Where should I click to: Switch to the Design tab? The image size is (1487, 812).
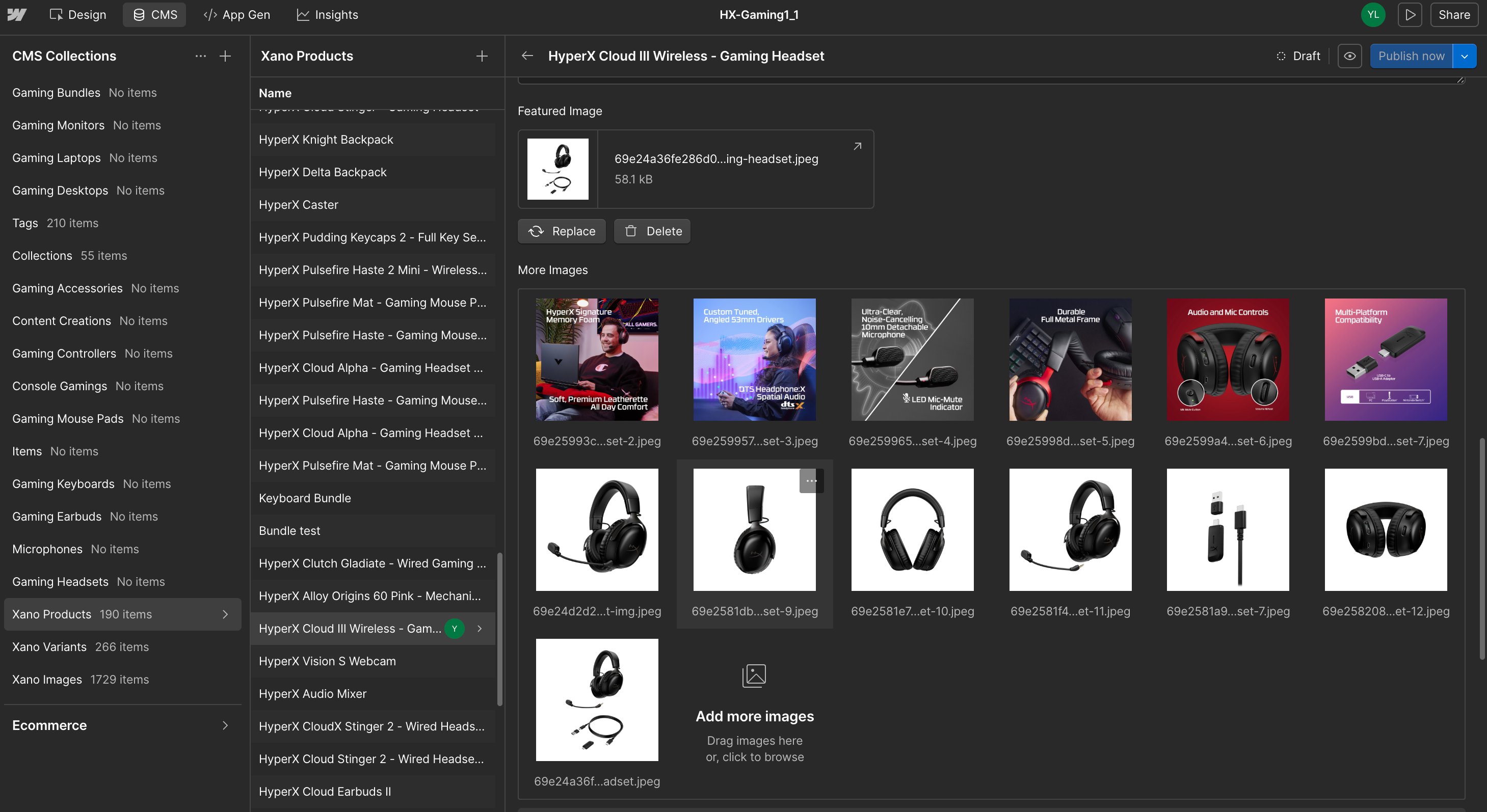[78, 14]
